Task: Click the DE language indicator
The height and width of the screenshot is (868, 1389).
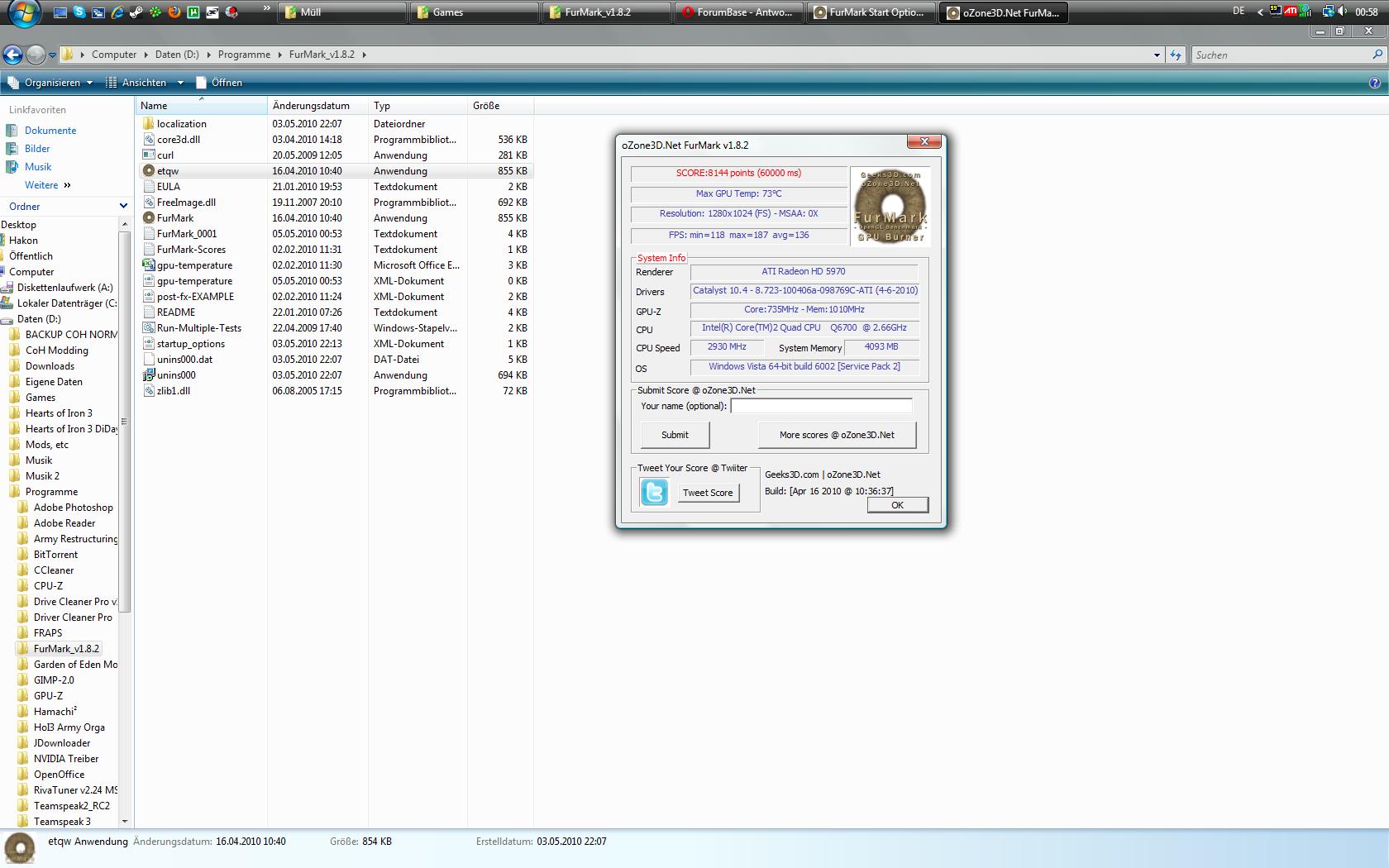Action: (x=1239, y=11)
